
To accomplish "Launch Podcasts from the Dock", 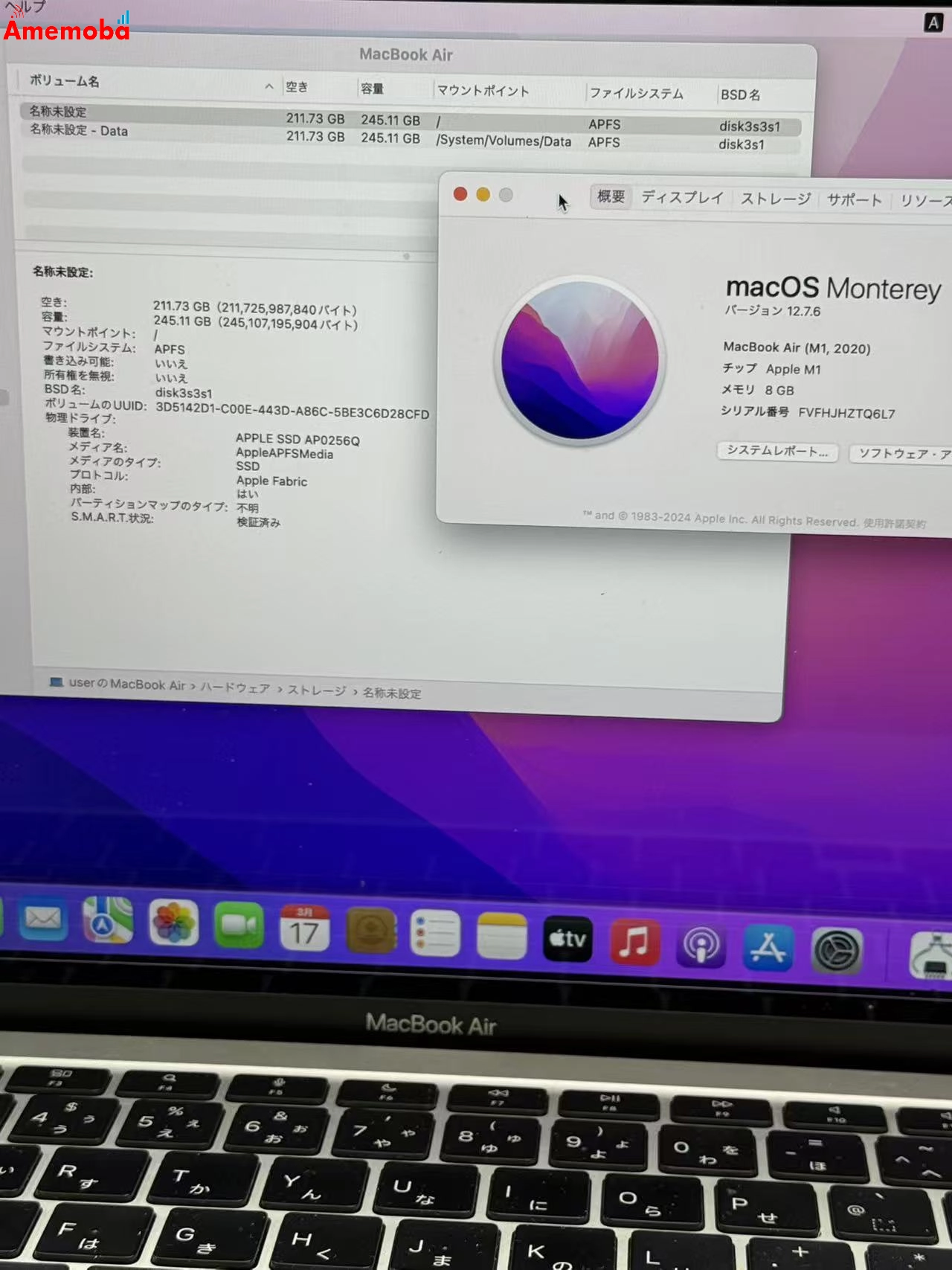I will point(701,945).
